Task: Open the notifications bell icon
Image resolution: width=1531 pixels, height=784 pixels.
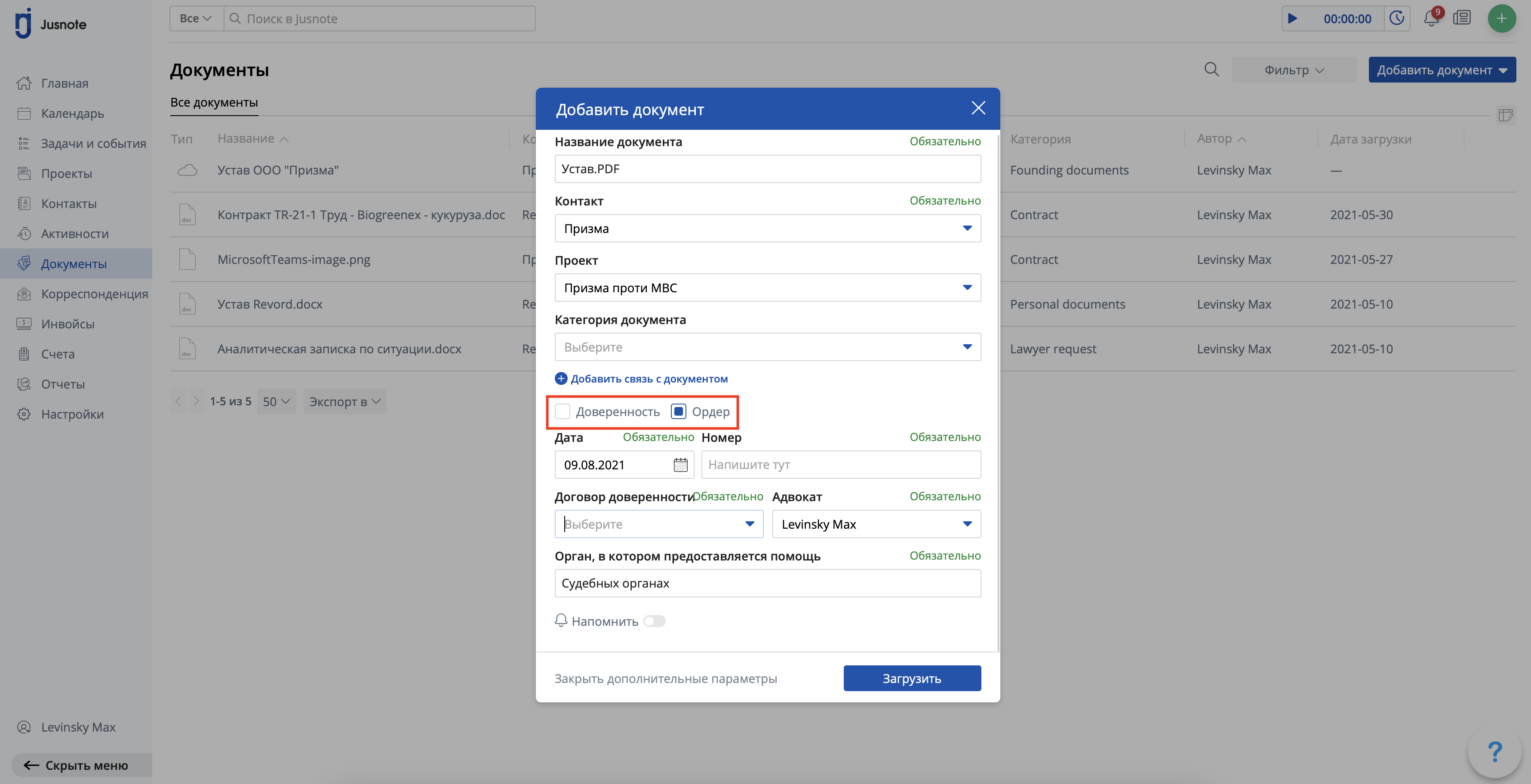Action: point(1431,18)
